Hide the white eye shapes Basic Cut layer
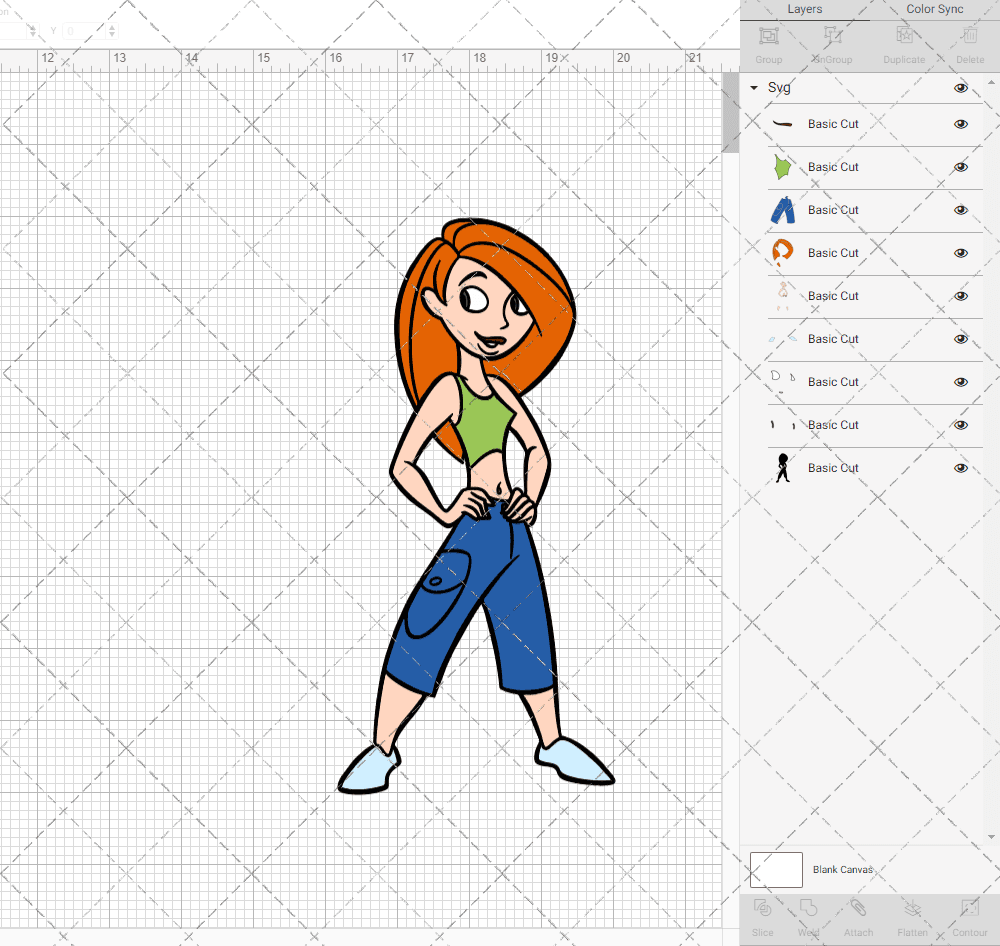 (960, 382)
